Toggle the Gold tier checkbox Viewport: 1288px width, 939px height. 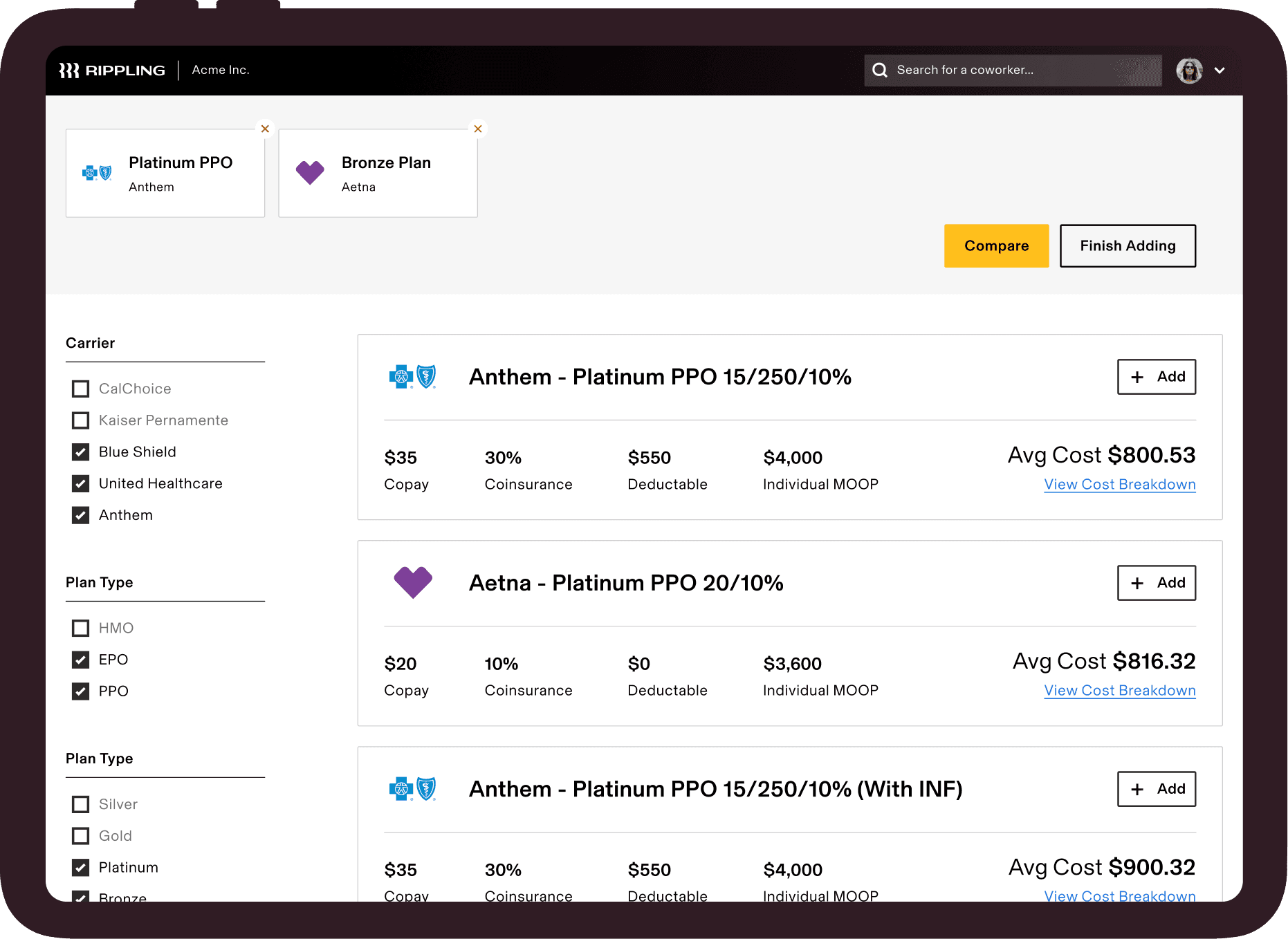81,836
